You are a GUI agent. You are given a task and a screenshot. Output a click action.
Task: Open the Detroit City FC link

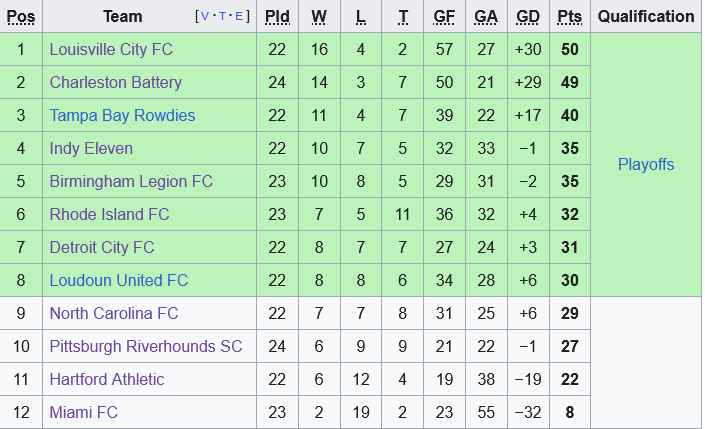(102, 247)
